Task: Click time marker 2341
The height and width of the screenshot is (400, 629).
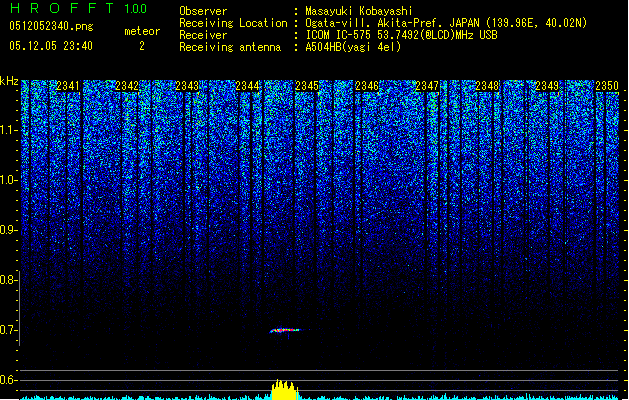Action: tap(68, 86)
